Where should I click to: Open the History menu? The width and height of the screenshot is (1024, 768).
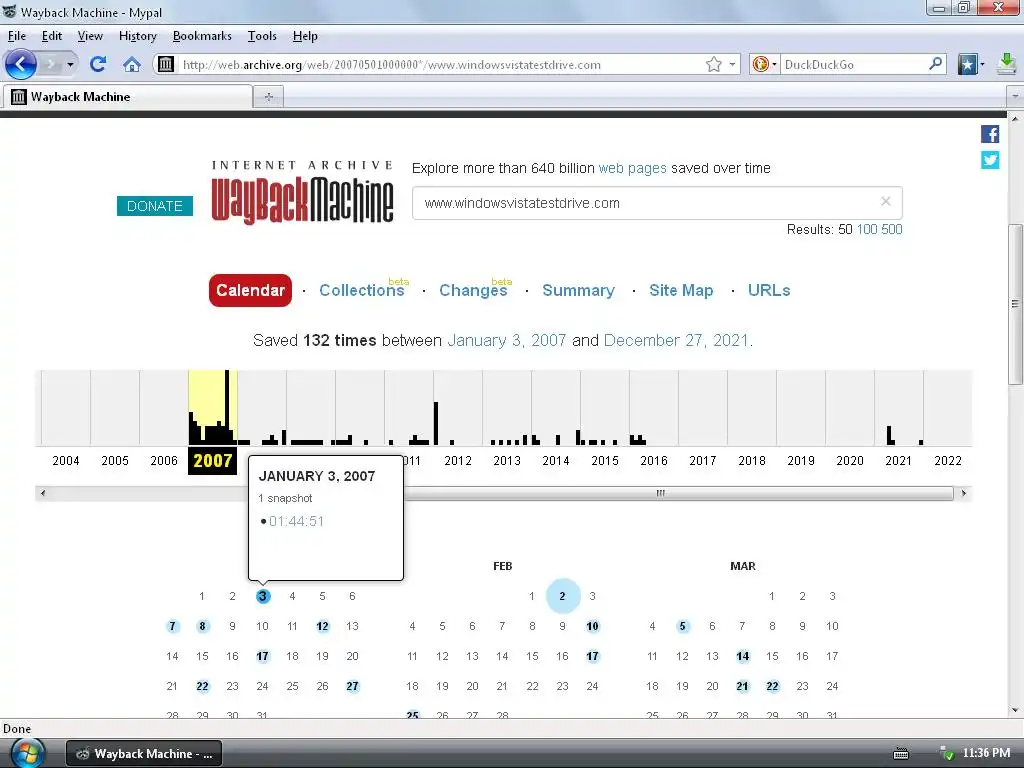pyautogui.click(x=138, y=36)
